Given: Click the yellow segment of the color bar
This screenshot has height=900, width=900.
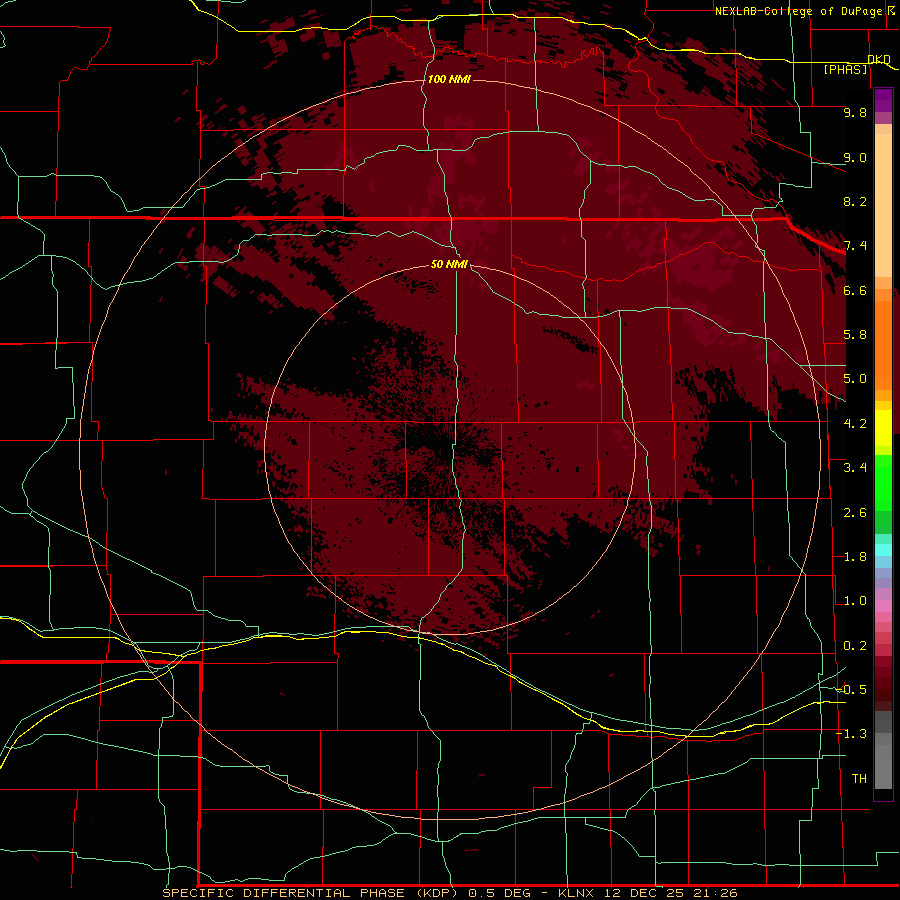Looking at the screenshot, I should tap(883, 428).
